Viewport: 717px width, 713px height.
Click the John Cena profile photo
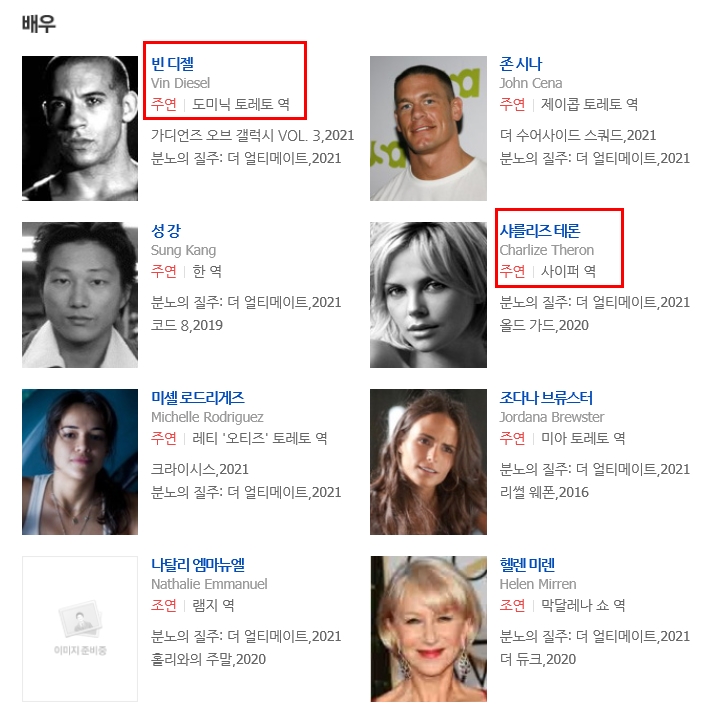pyautogui.click(x=428, y=128)
